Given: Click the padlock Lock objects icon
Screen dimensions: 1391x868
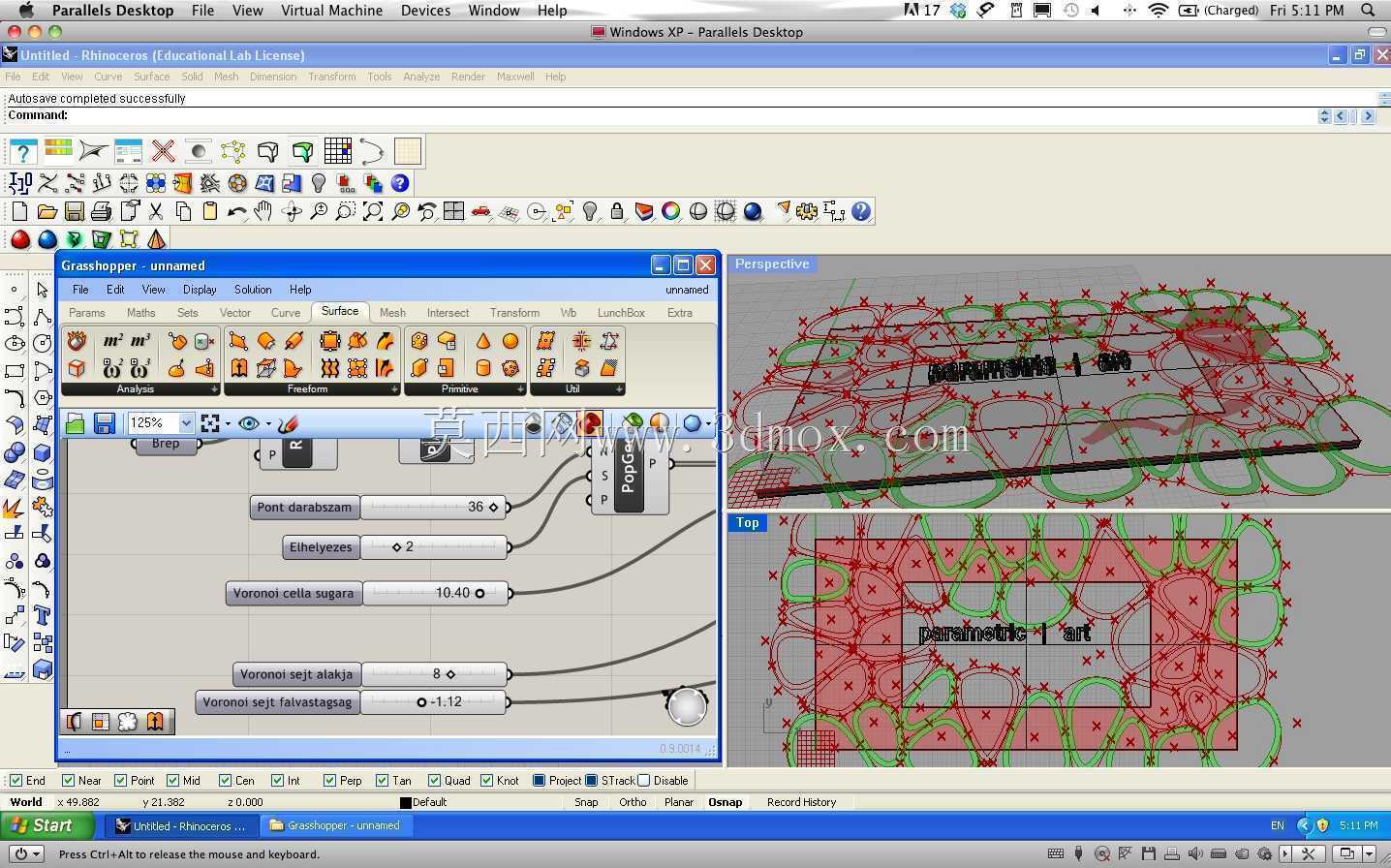Looking at the screenshot, I should [x=617, y=211].
